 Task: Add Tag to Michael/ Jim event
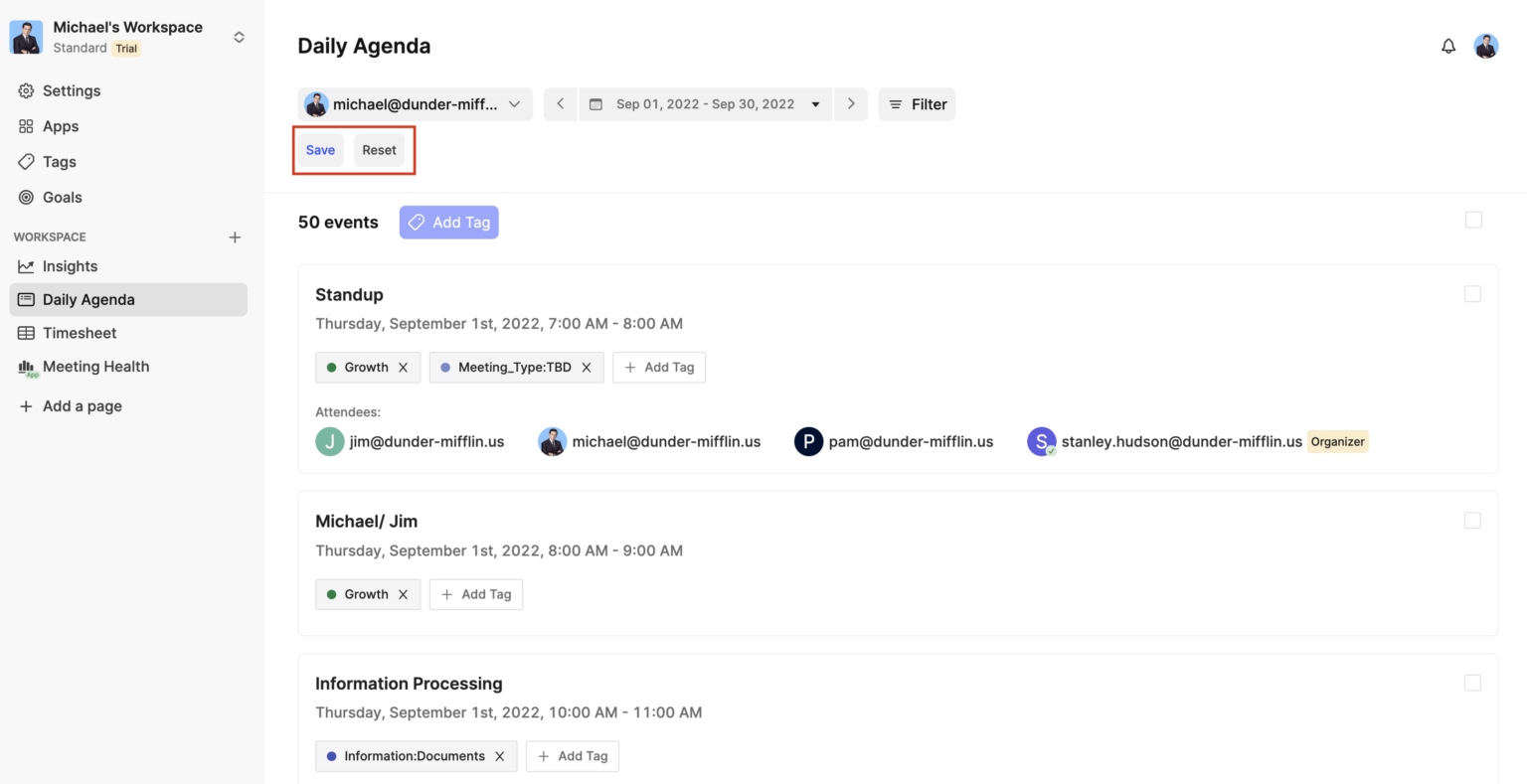tap(476, 594)
